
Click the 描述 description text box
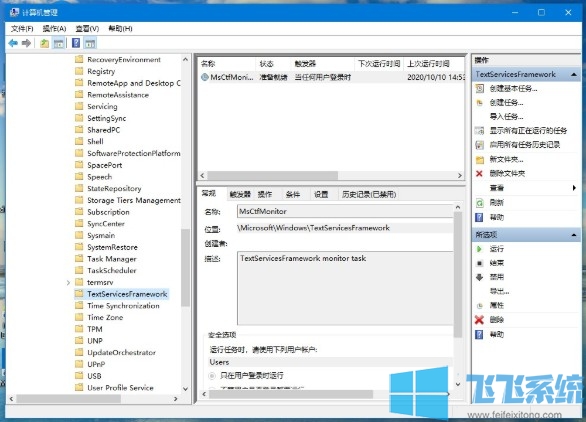[x=345, y=288]
